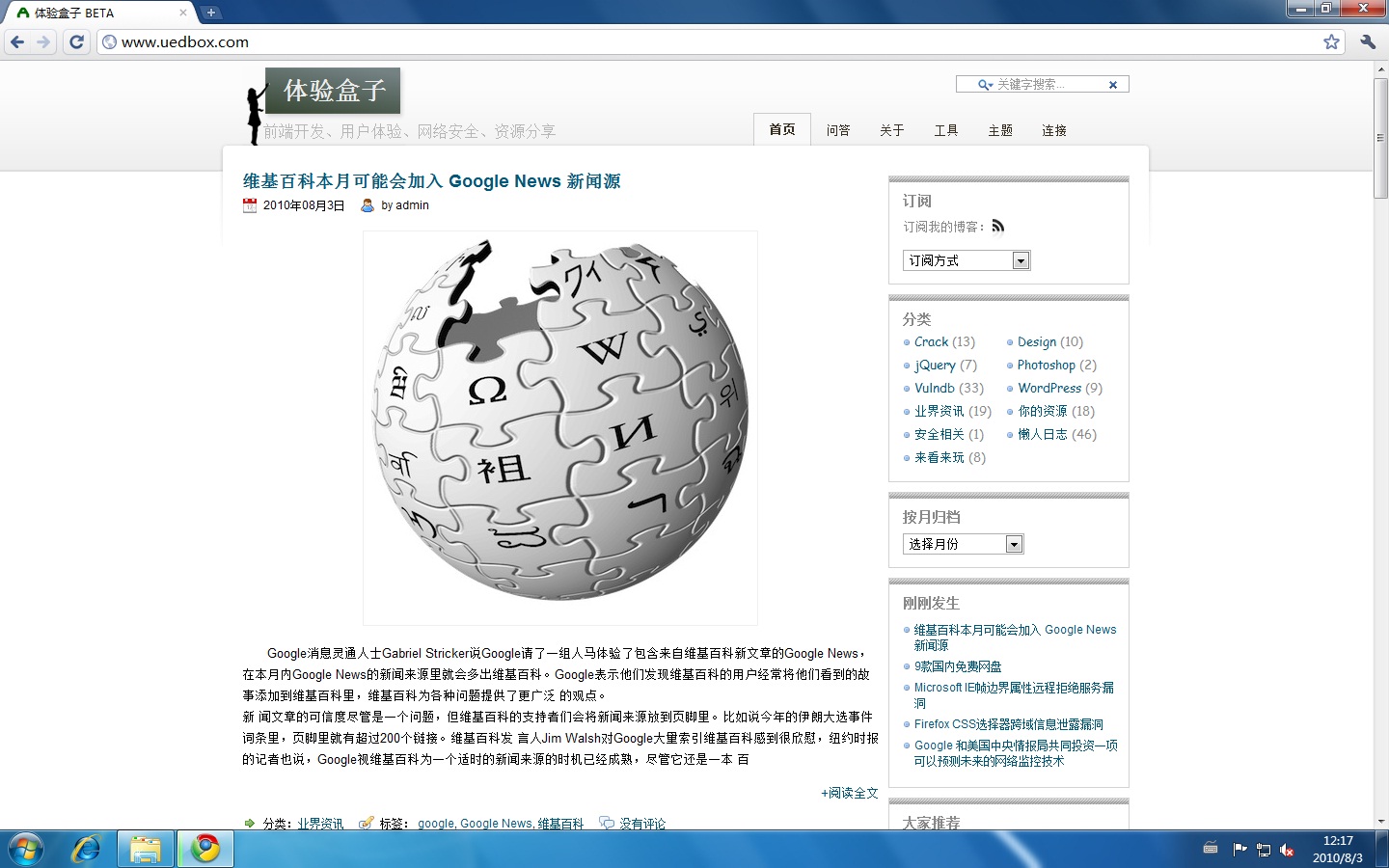Click the Google News tag link
Screen dimensions: 1389x868
496,824
